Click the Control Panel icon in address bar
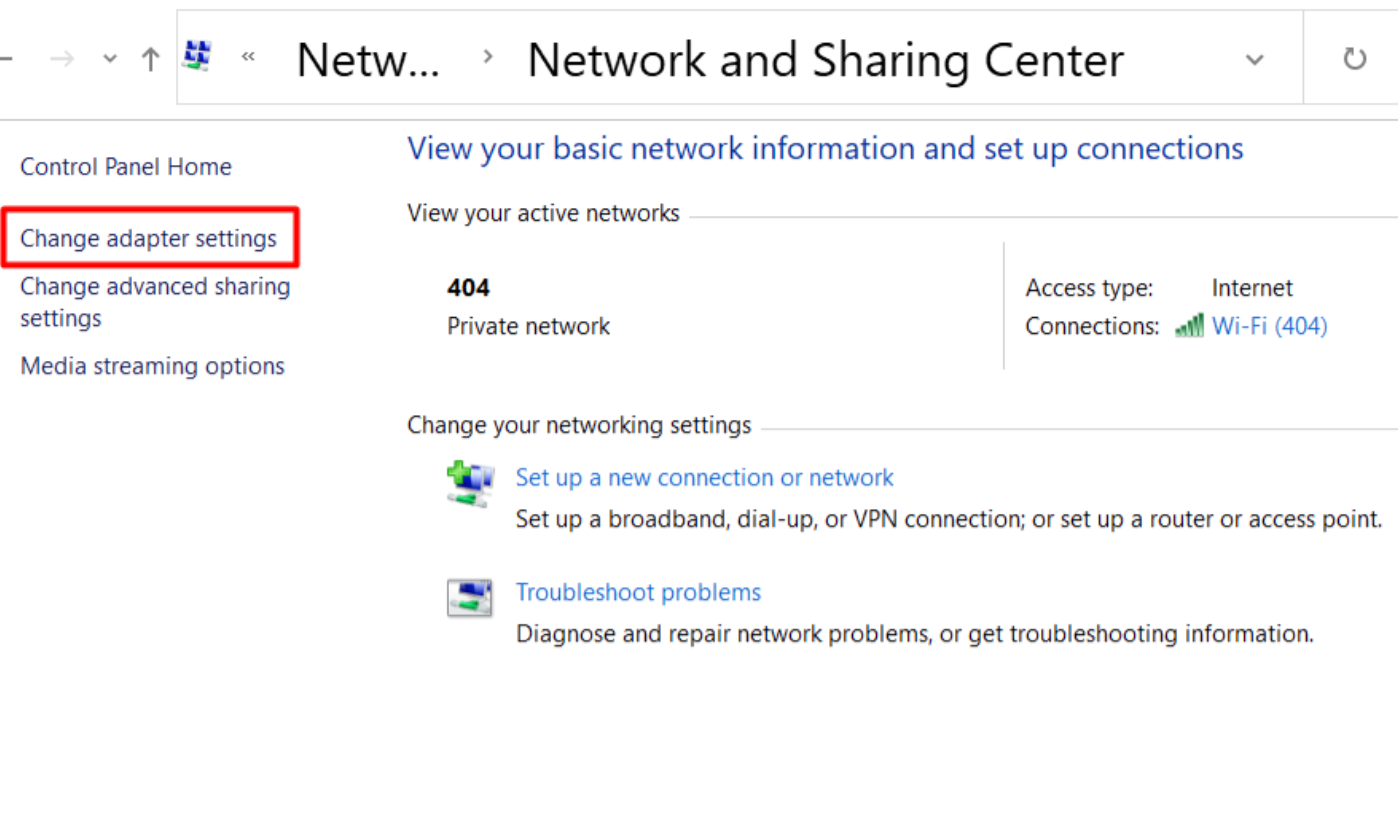This screenshot has height=838, width=1398. (197, 57)
